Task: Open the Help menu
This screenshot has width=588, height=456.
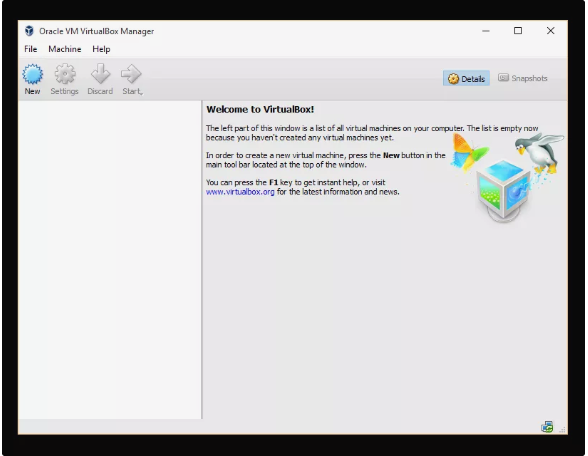Action: (x=101, y=49)
